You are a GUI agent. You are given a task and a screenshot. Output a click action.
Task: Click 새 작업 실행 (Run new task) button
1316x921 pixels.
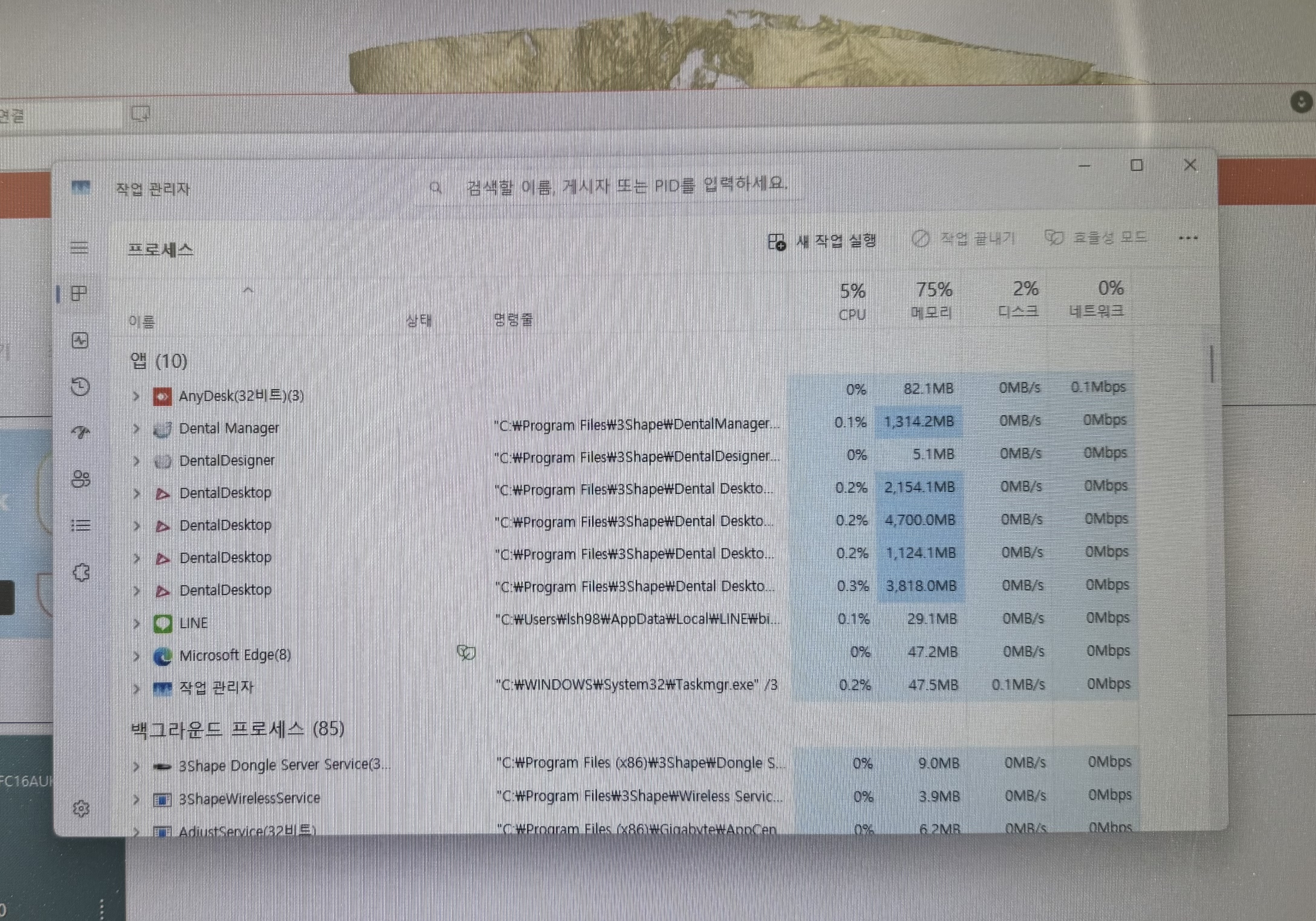(x=822, y=241)
